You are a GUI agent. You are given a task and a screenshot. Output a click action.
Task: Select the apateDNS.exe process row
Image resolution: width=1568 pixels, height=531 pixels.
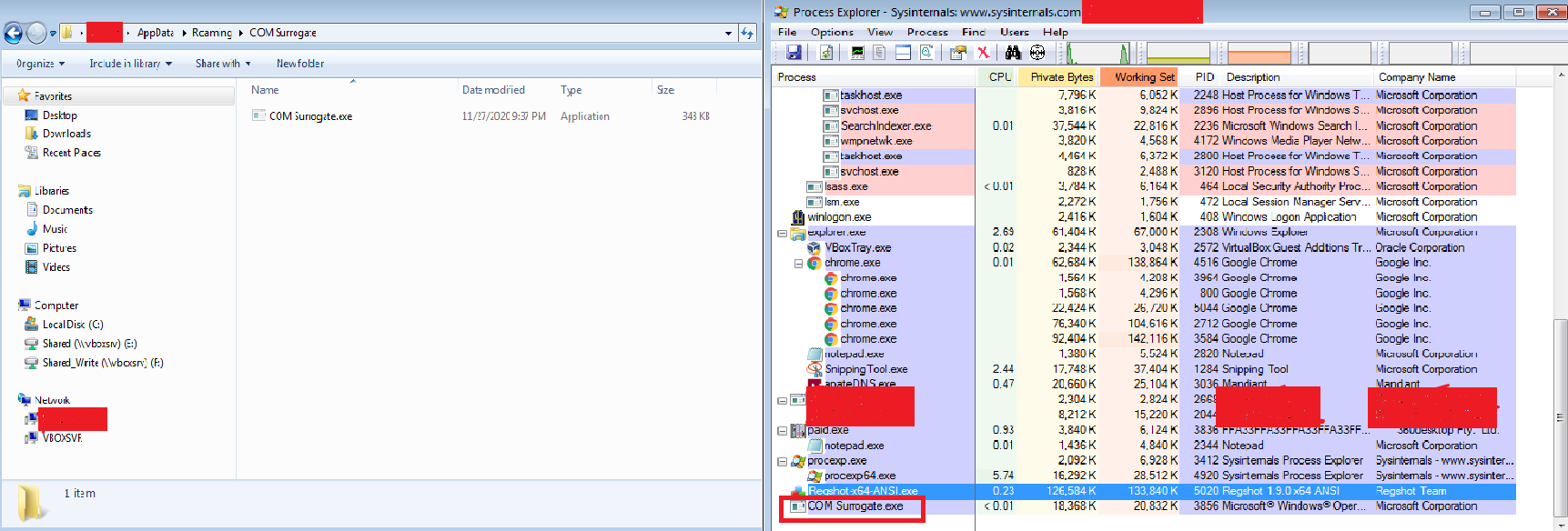tap(1146, 384)
